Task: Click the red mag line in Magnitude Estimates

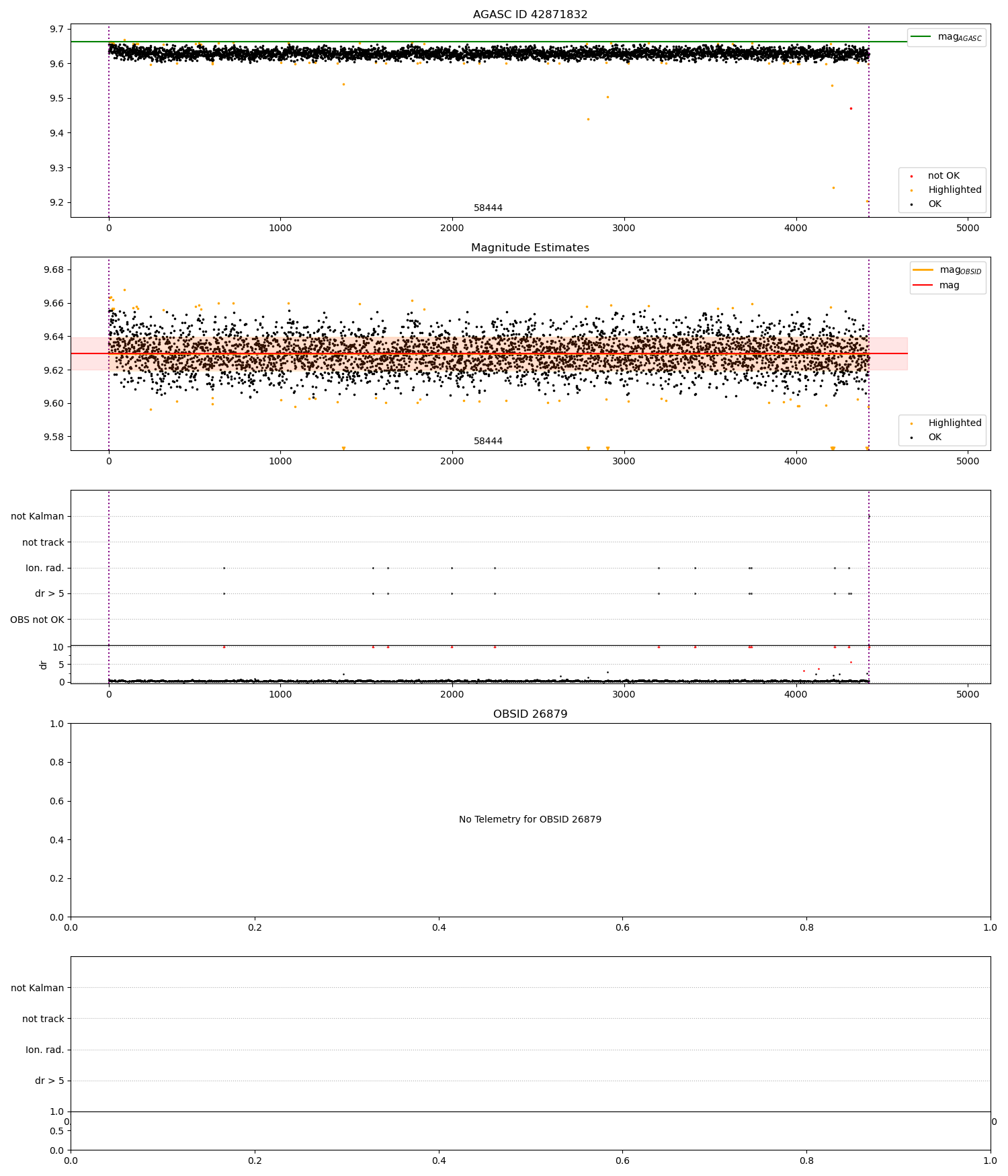Action: (x=489, y=353)
